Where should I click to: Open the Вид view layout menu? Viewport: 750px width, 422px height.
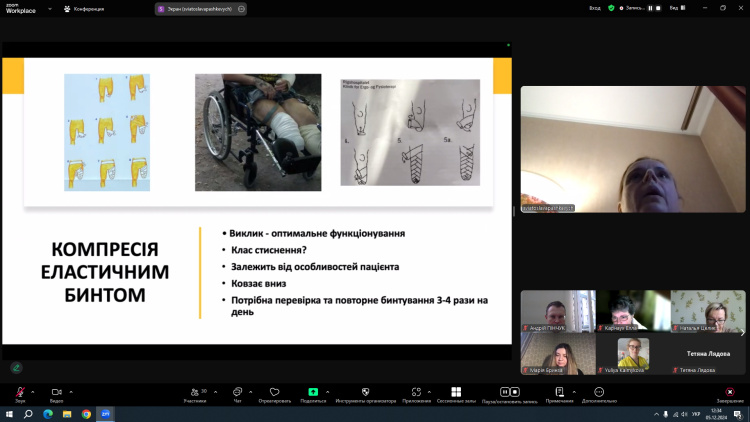(x=677, y=8)
